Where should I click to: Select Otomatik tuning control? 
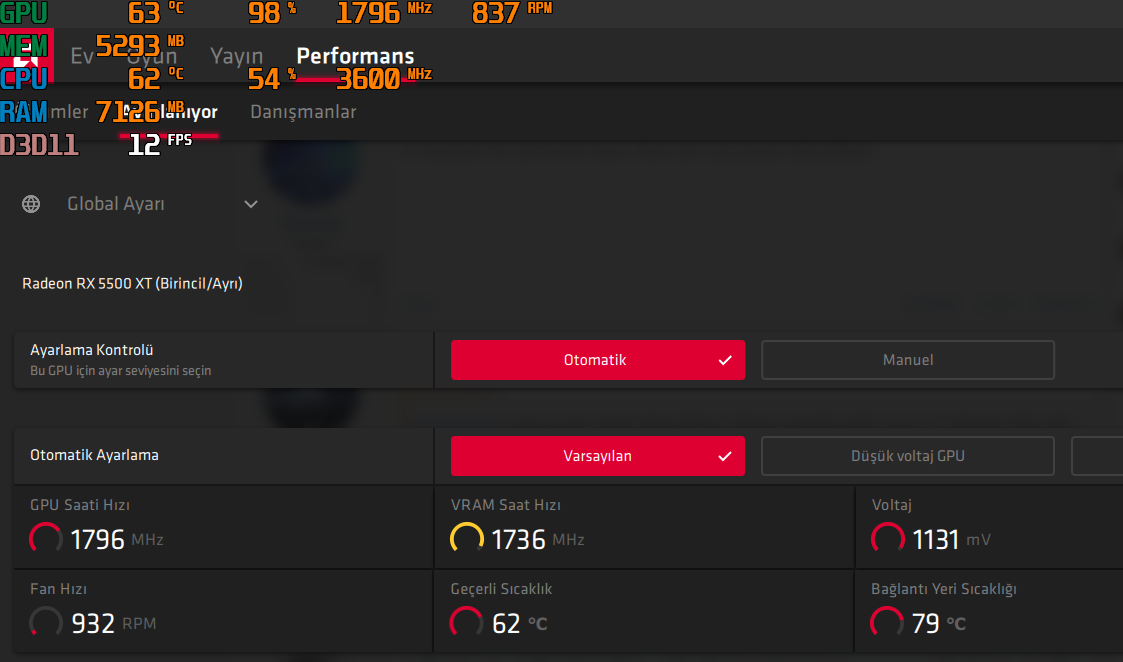[598, 360]
